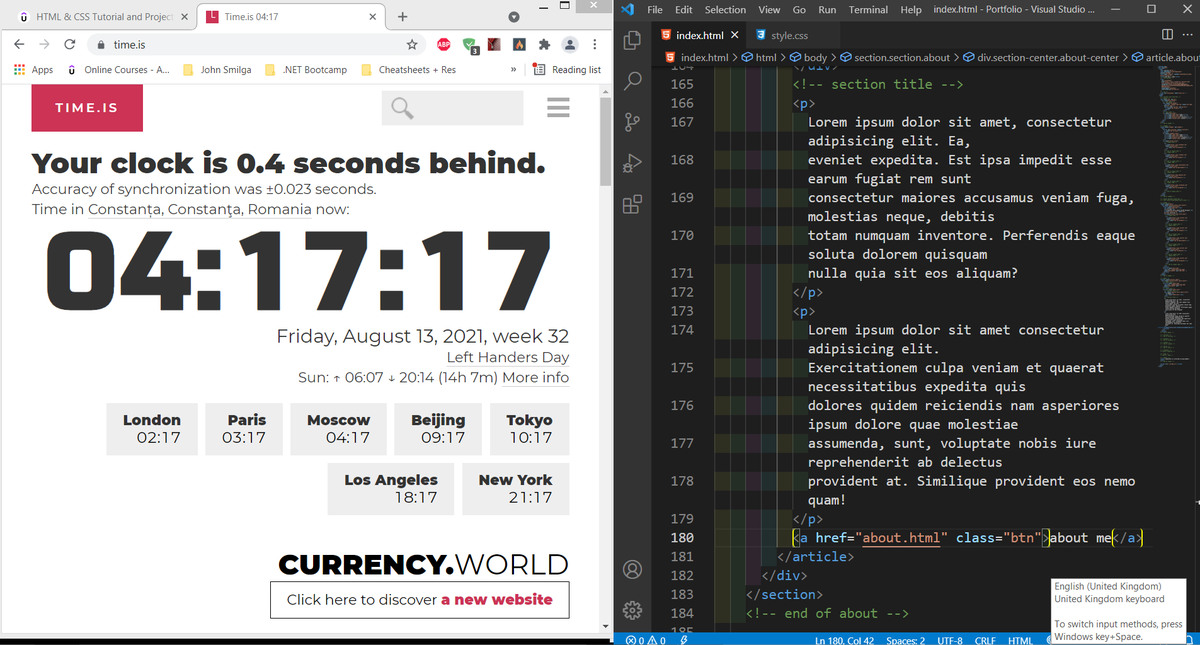
Task: Open VS Code Explorer panel icon
Action: click(x=632, y=41)
